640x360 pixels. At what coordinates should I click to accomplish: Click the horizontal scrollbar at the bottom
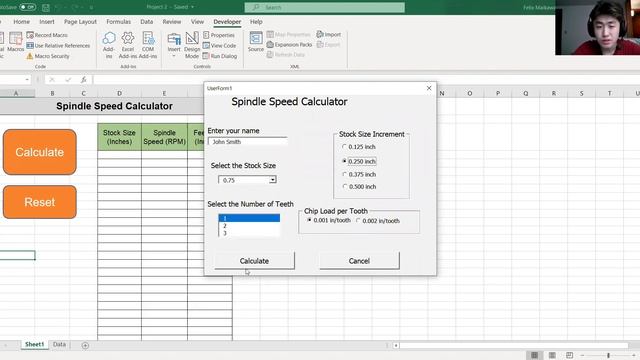[x=513, y=346]
